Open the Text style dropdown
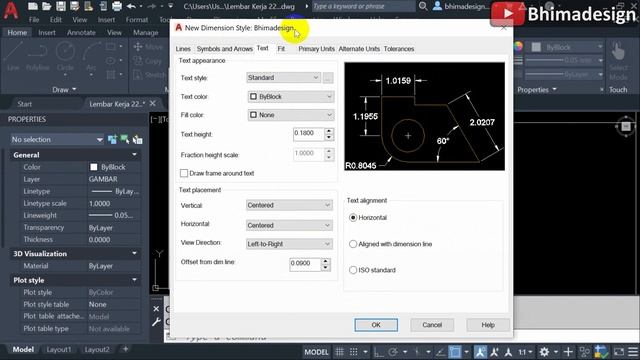 [283, 78]
